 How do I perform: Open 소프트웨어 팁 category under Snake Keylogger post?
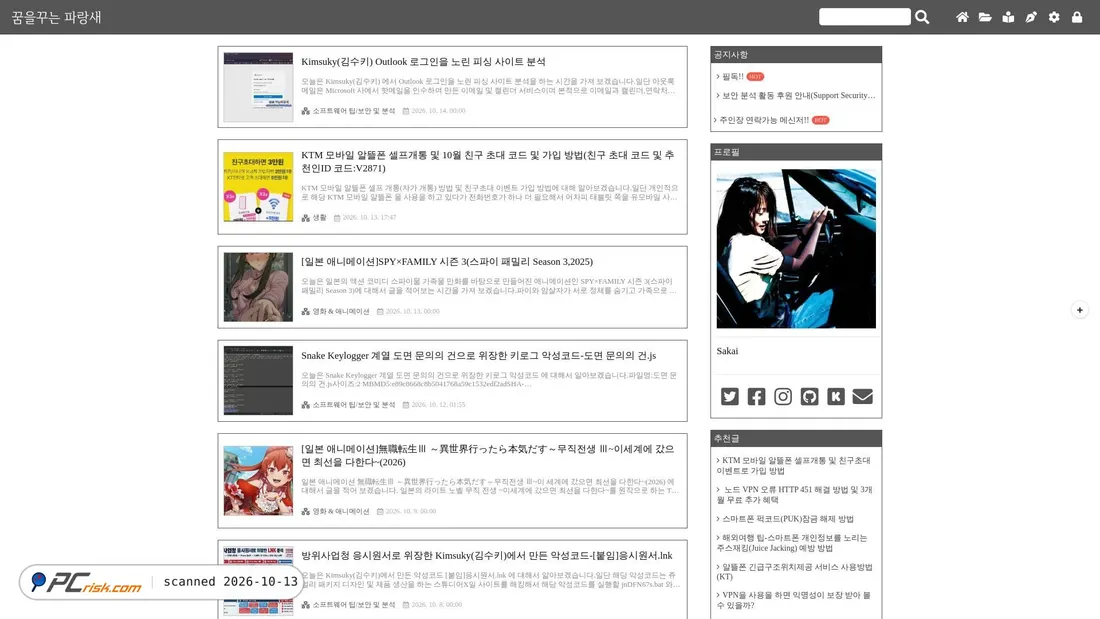click(354, 405)
